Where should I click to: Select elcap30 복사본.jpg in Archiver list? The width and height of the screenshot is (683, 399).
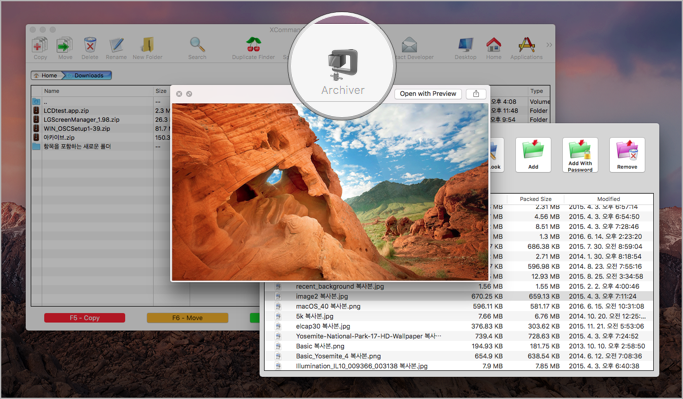tap(323, 326)
